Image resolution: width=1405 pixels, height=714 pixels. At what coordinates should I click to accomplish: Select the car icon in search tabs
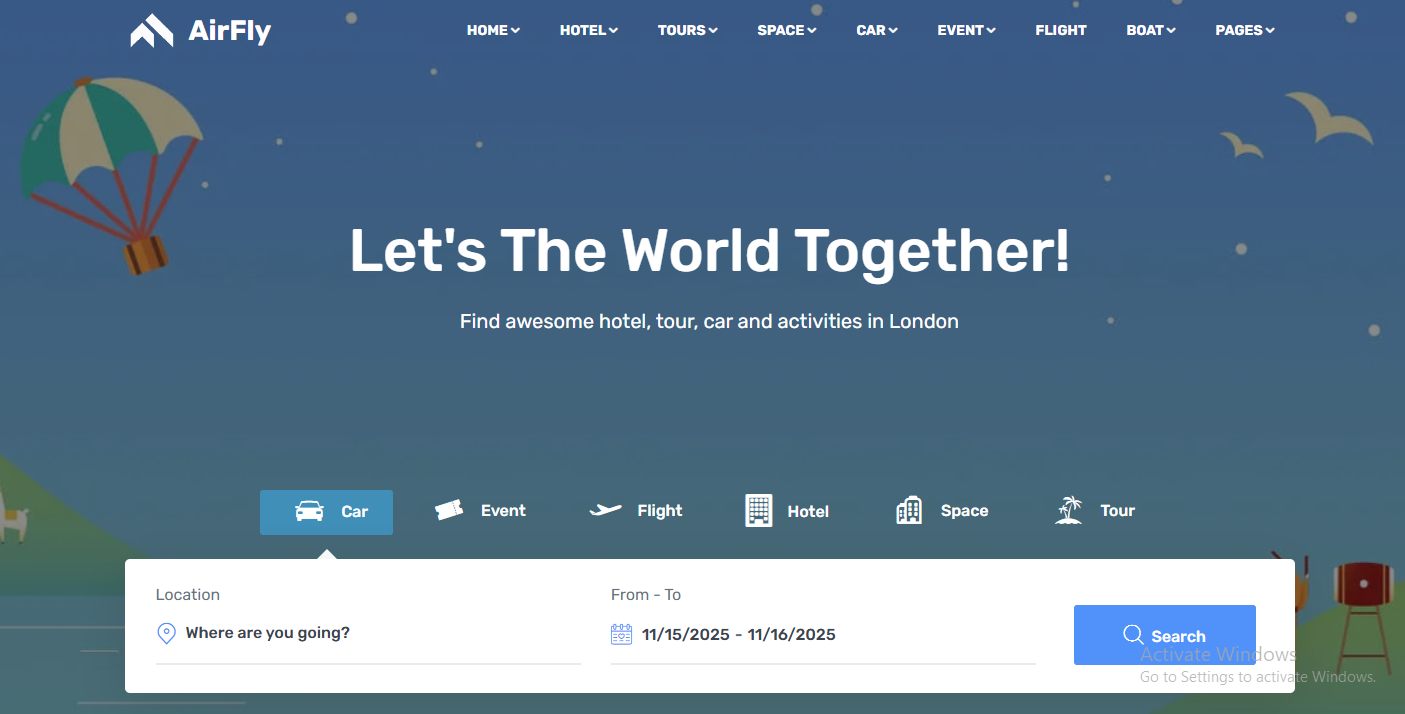pos(310,511)
